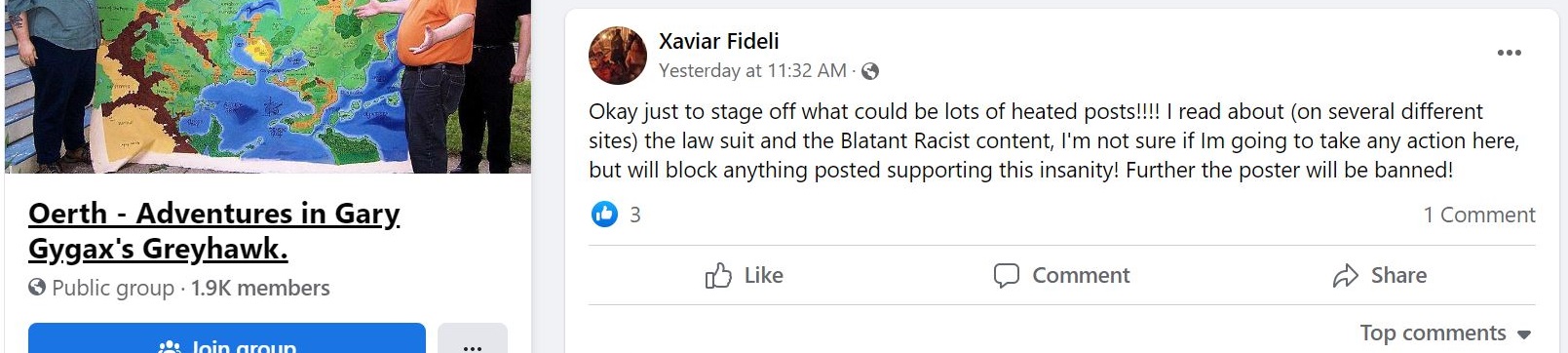Screen dimensions: 1568x353
Task: View the reaction count 3 list
Action: 635,215
